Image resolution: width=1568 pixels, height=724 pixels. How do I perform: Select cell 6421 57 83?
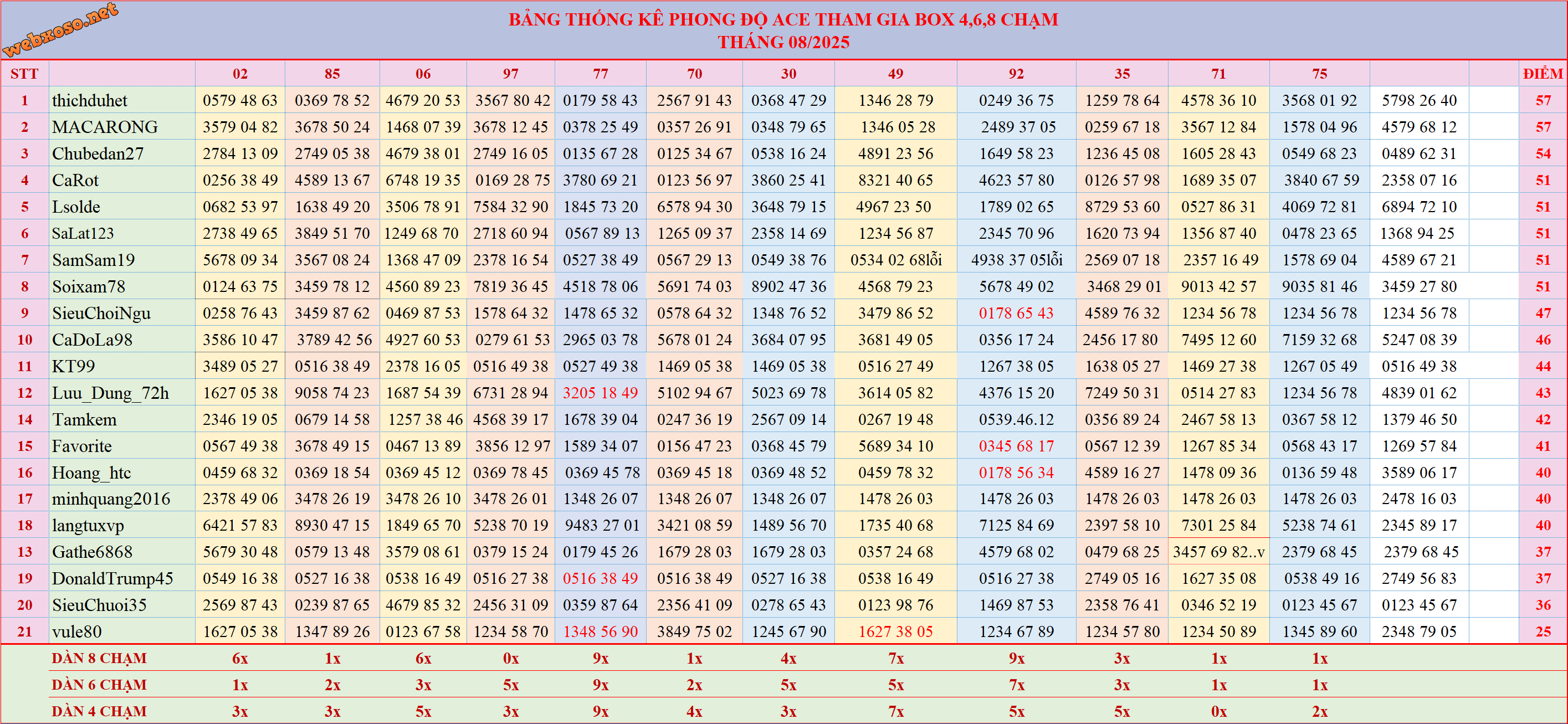click(x=240, y=525)
